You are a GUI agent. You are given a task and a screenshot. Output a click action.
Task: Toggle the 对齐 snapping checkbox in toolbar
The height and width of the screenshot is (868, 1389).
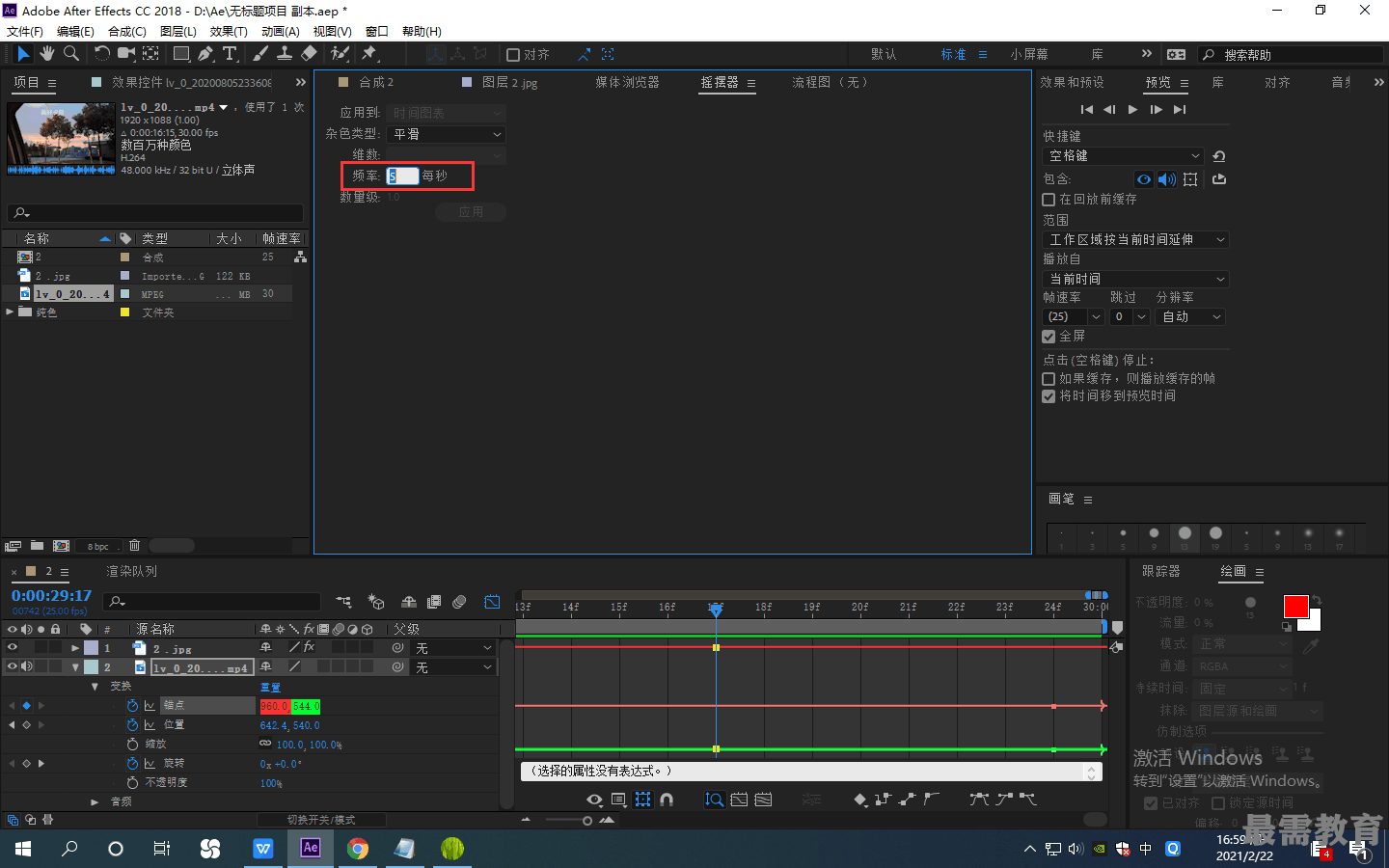[513, 55]
